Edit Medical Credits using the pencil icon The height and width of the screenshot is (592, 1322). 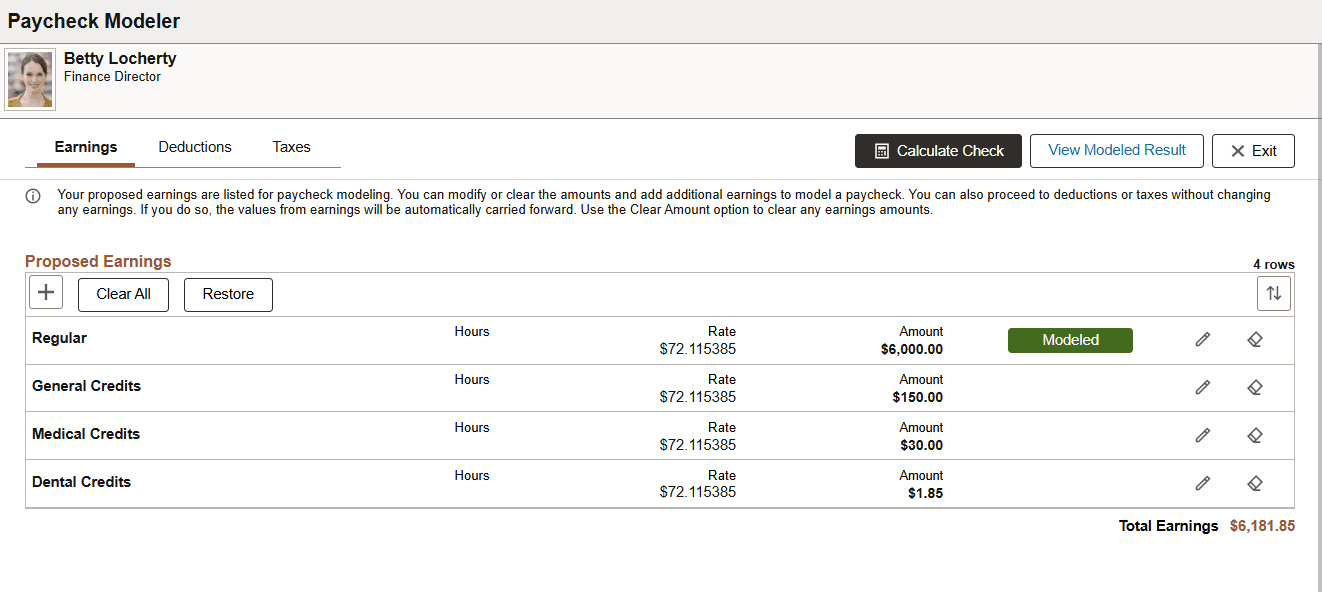[1202, 435]
